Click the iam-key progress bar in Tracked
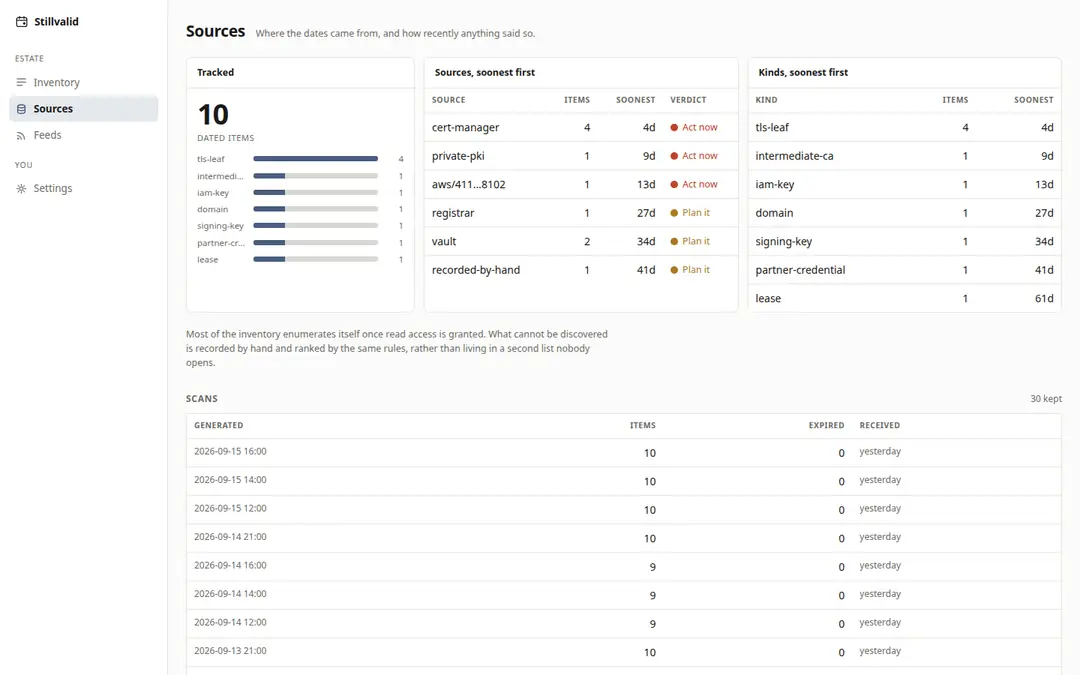This screenshot has height=675, width=1080. point(315,193)
